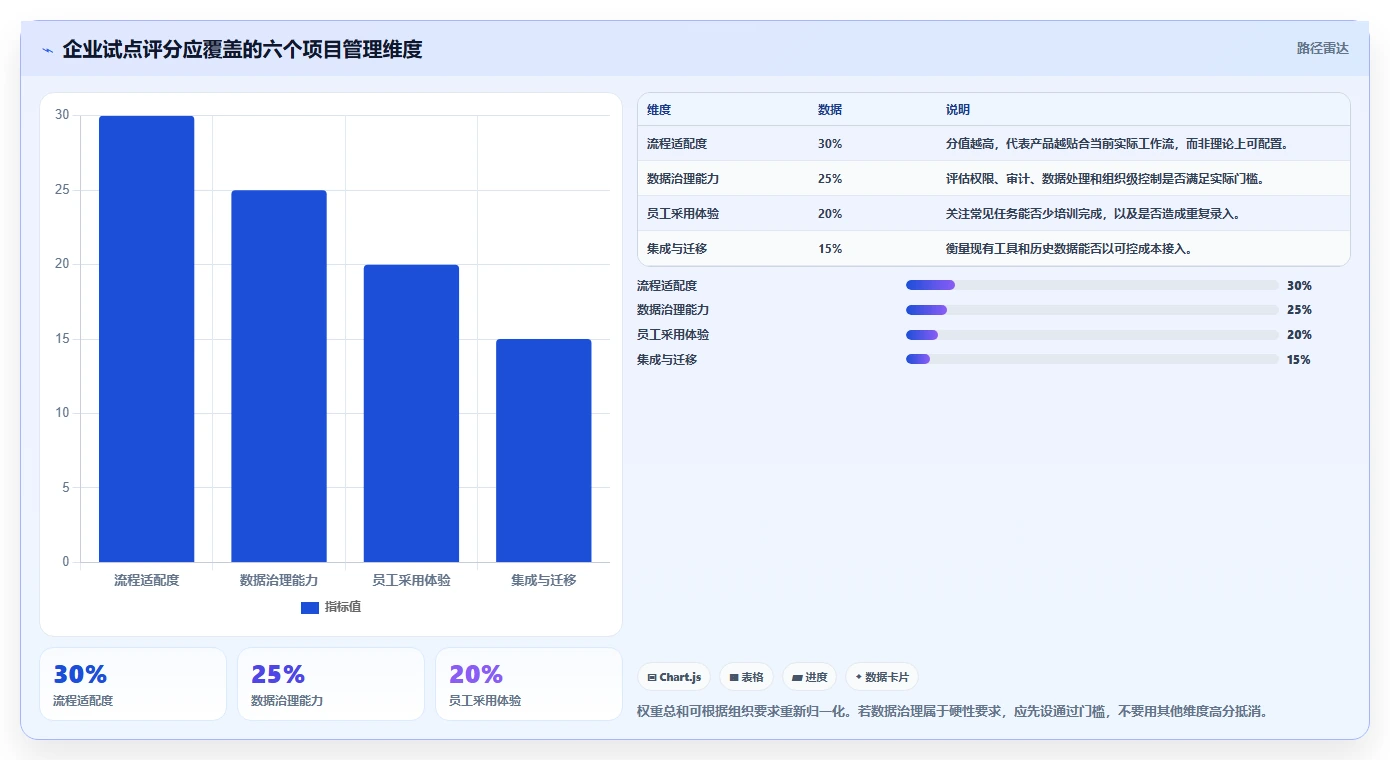Select the 数据卡片 chip

point(882,677)
